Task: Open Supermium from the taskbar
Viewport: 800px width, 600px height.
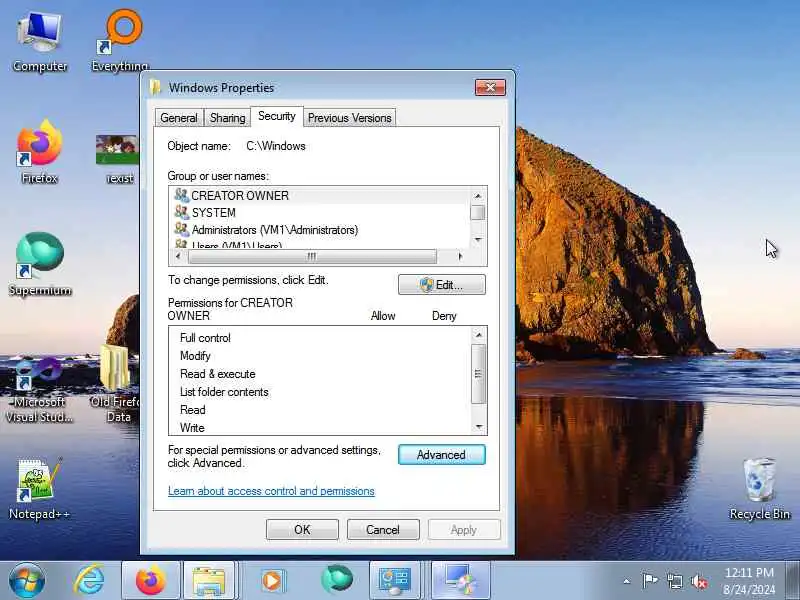Action: point(336,580)
